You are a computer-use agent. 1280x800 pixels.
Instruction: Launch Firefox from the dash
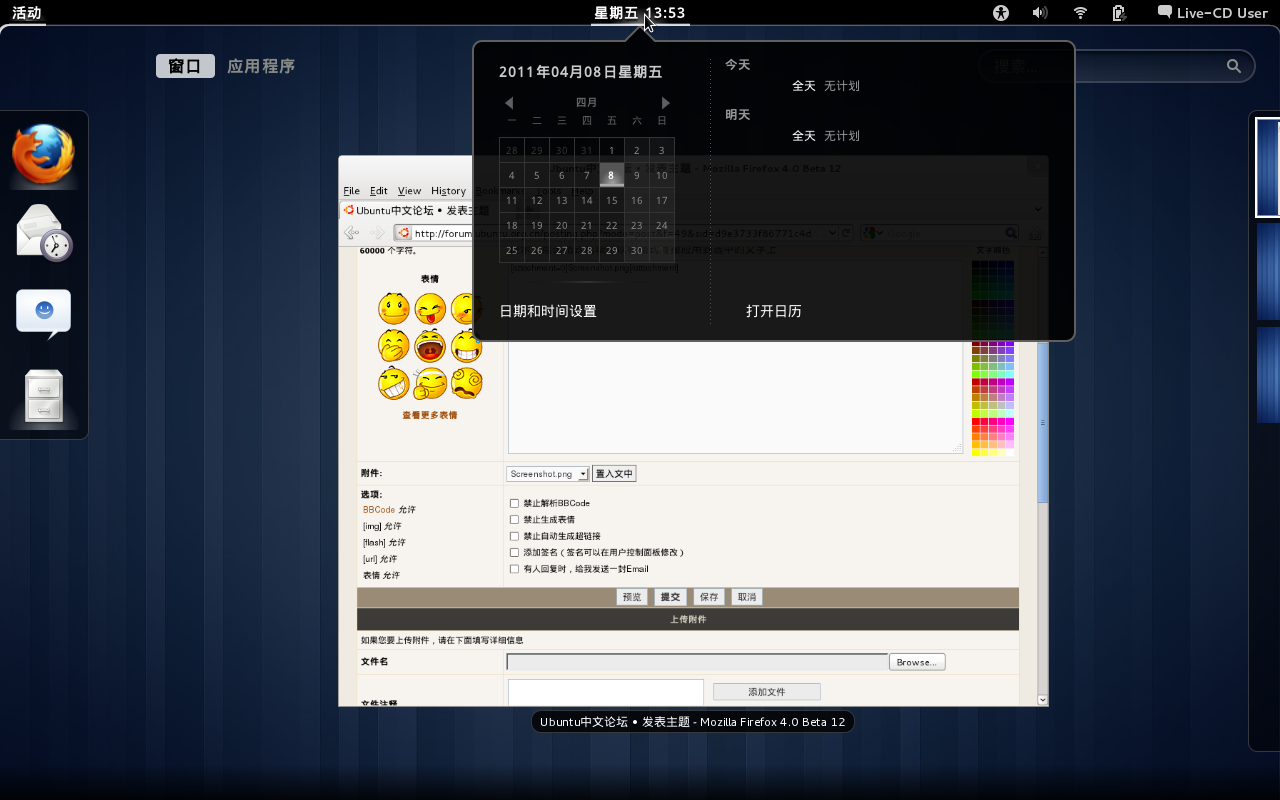tap(44, 155)
